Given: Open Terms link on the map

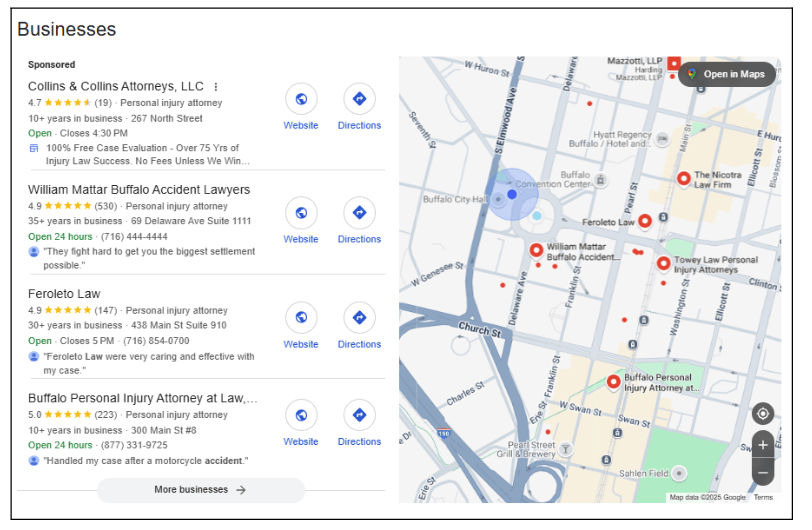Looking at the screenshot, I should click(763, 497).
